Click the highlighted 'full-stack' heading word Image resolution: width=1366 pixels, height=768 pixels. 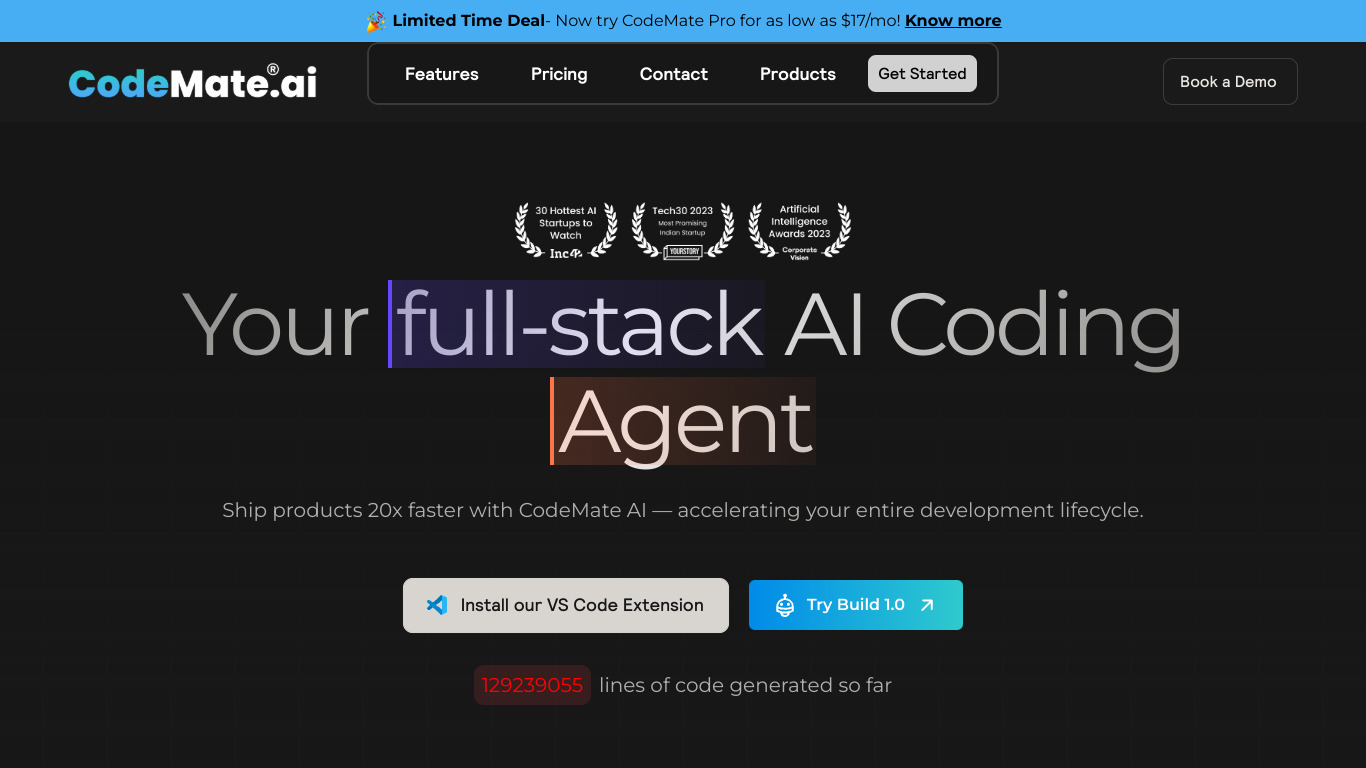coord(578,324)
